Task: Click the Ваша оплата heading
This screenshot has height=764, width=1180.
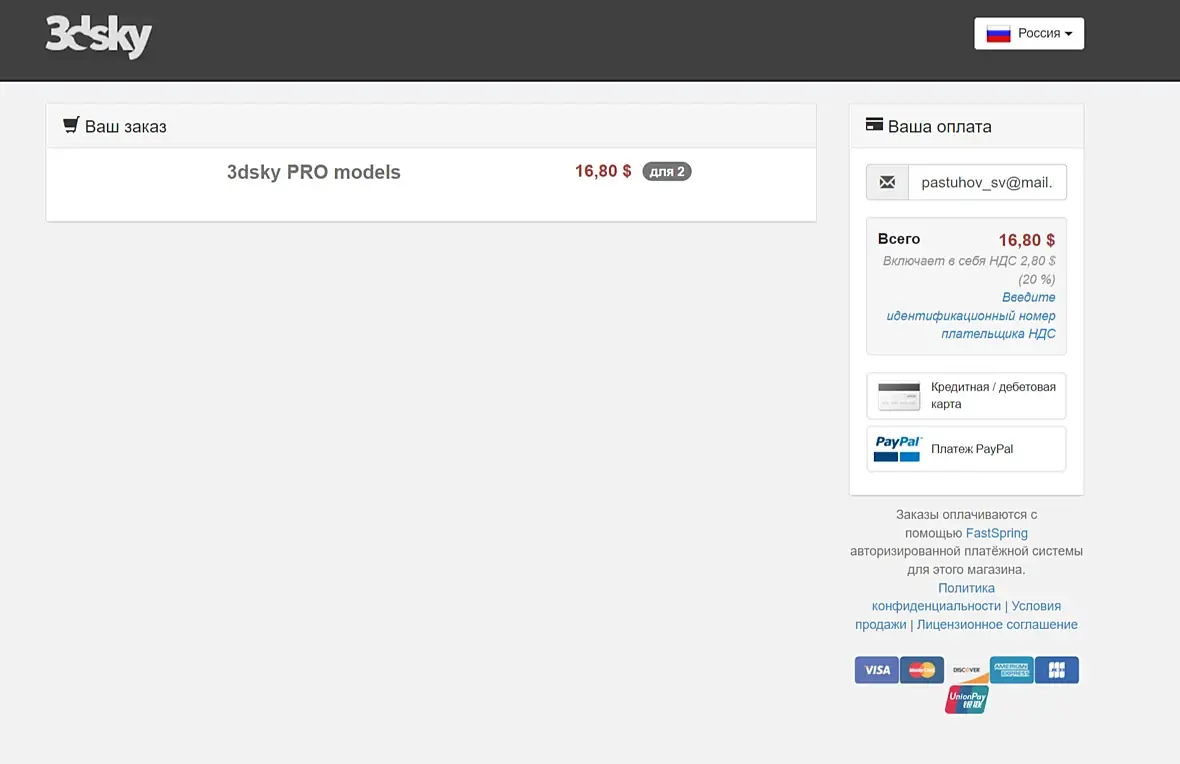Action: (x=940, y=126)
